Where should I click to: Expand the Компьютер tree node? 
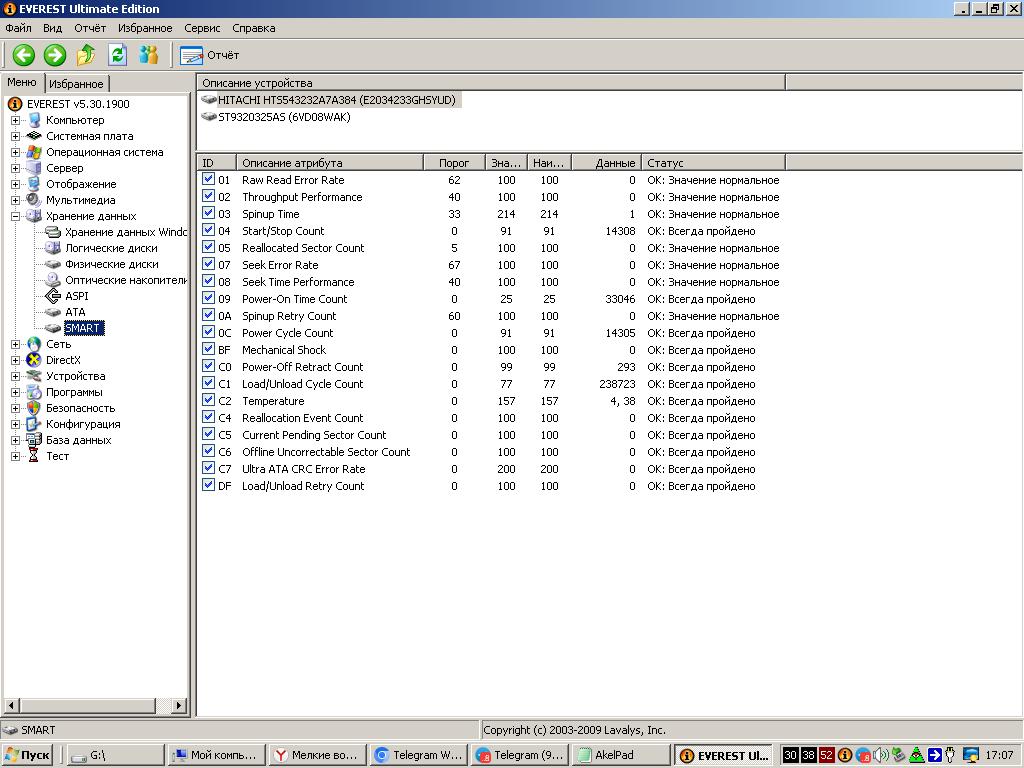coord(16,120)
